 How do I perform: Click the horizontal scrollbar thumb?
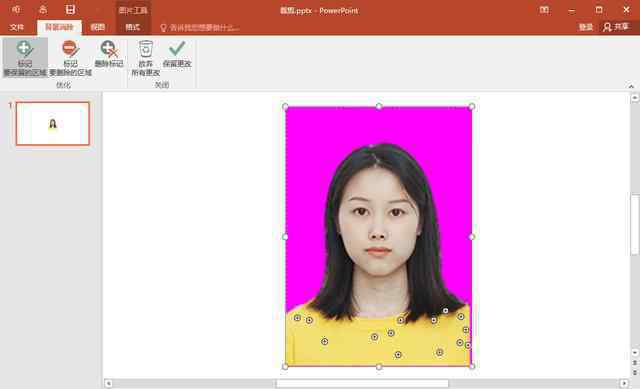coord(362,383)
